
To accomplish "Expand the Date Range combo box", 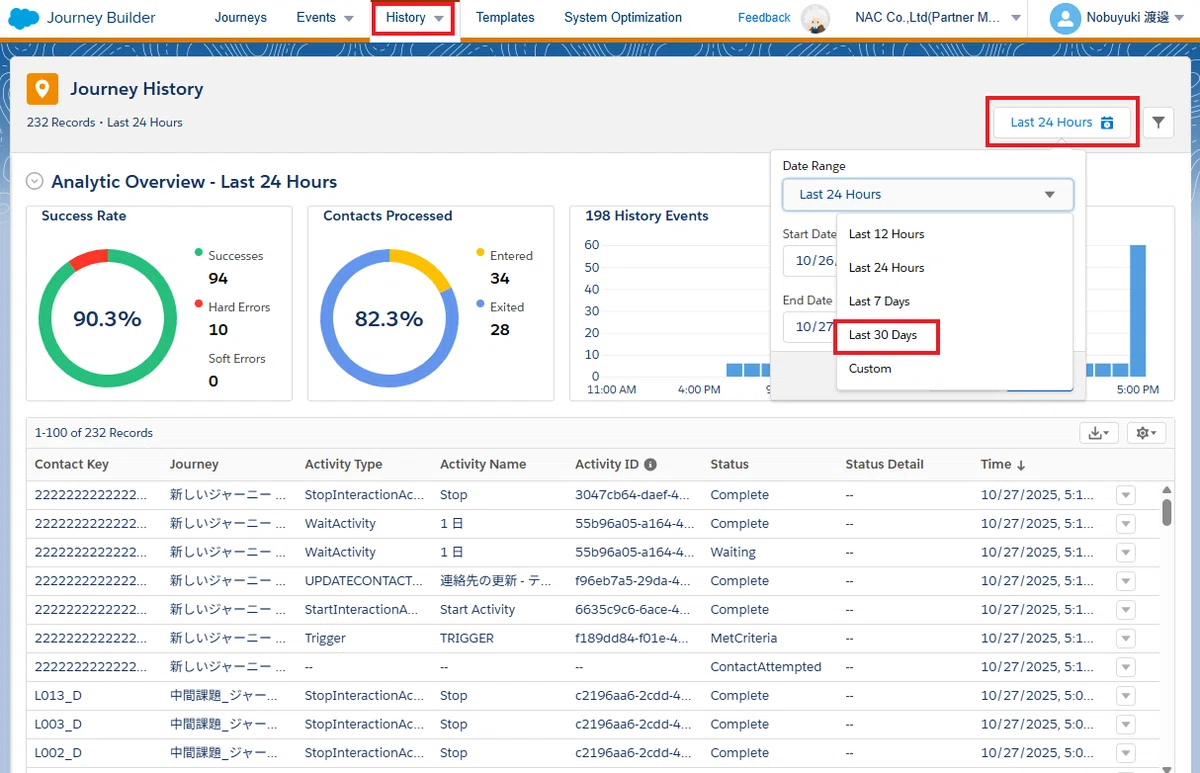I will click(x=928, y=194).
